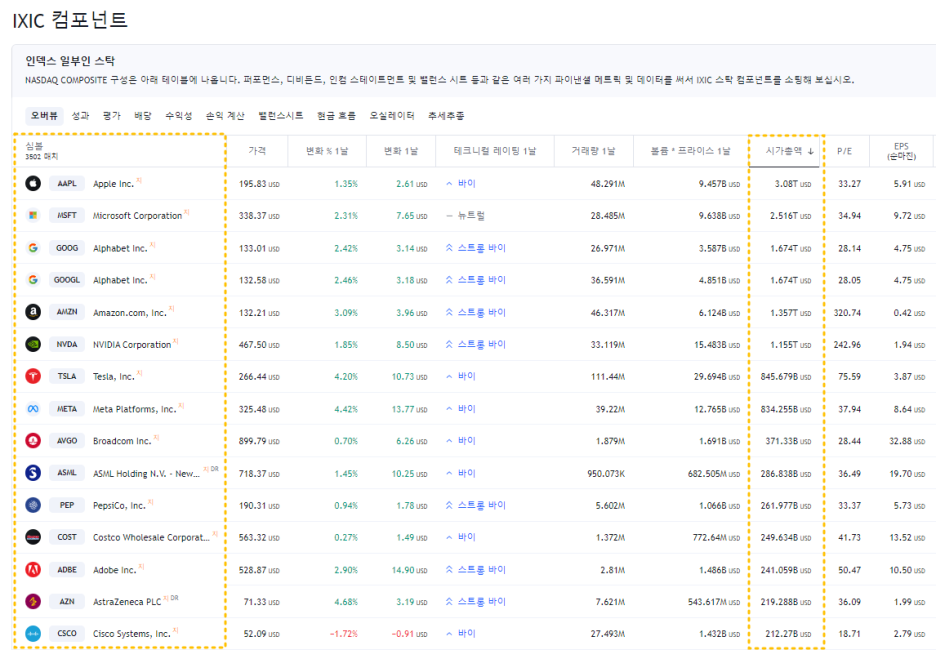The width and height of the screenshot is (936, 650).
Task: Sort by 테크니컬 레이팅 1날 column header
Action: (495, 151)
